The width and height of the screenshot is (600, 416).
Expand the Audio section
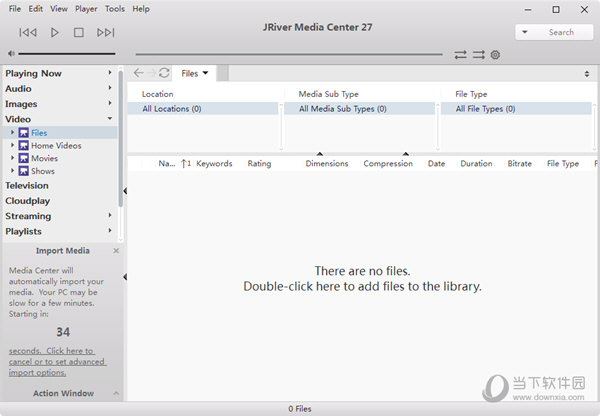point(110,88)
